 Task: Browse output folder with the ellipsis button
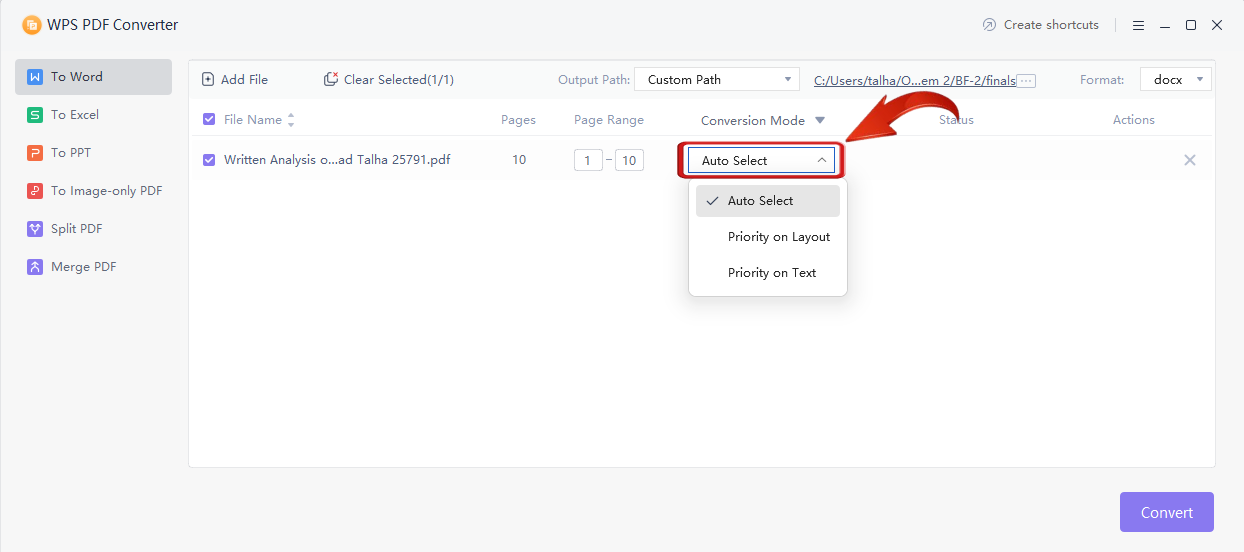(x=1026, y=80)
